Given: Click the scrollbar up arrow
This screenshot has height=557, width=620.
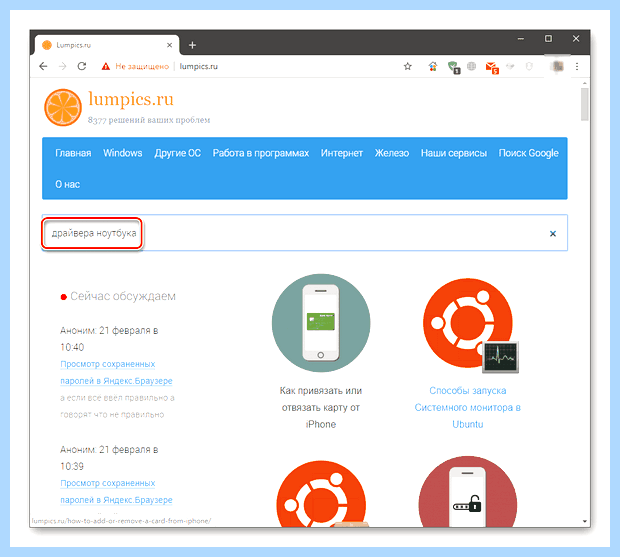Looking at the screenshot, I should (584, 83).
